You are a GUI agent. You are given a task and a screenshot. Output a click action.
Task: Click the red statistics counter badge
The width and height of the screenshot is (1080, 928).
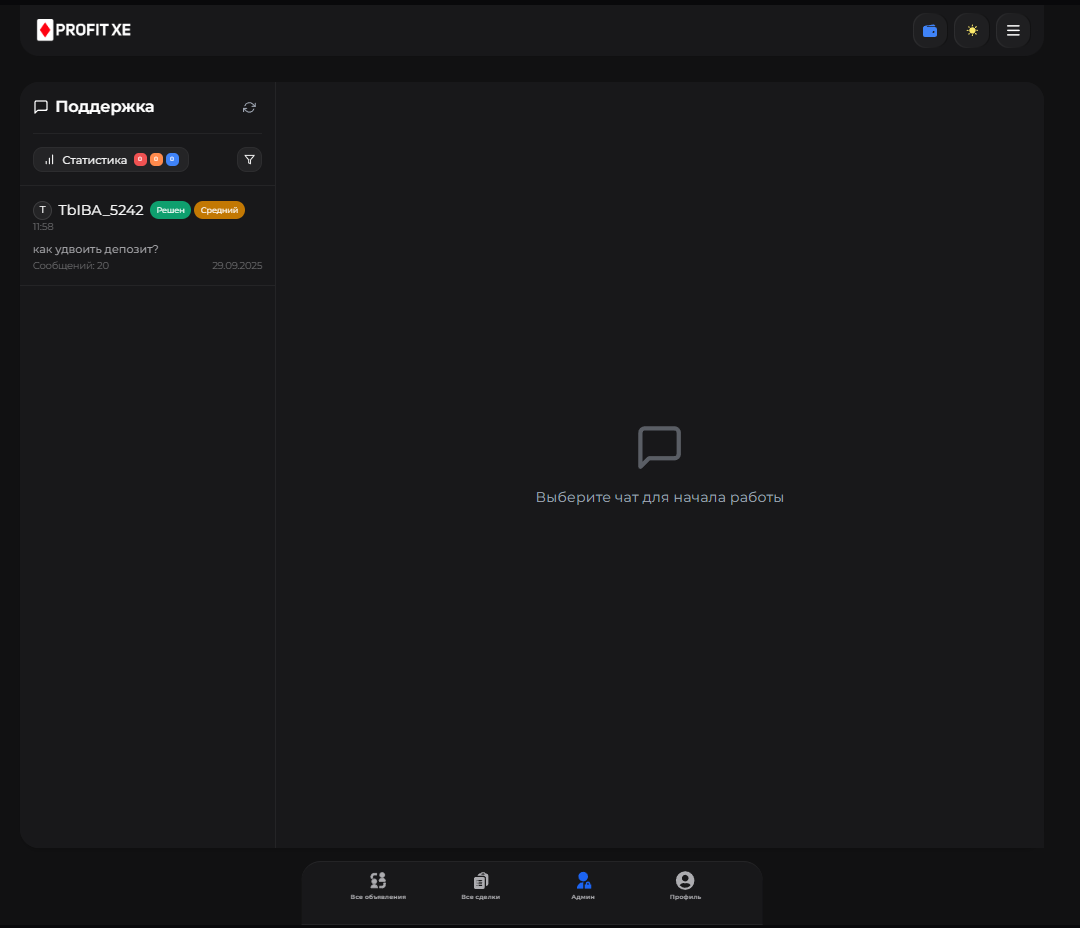point(140,160)
